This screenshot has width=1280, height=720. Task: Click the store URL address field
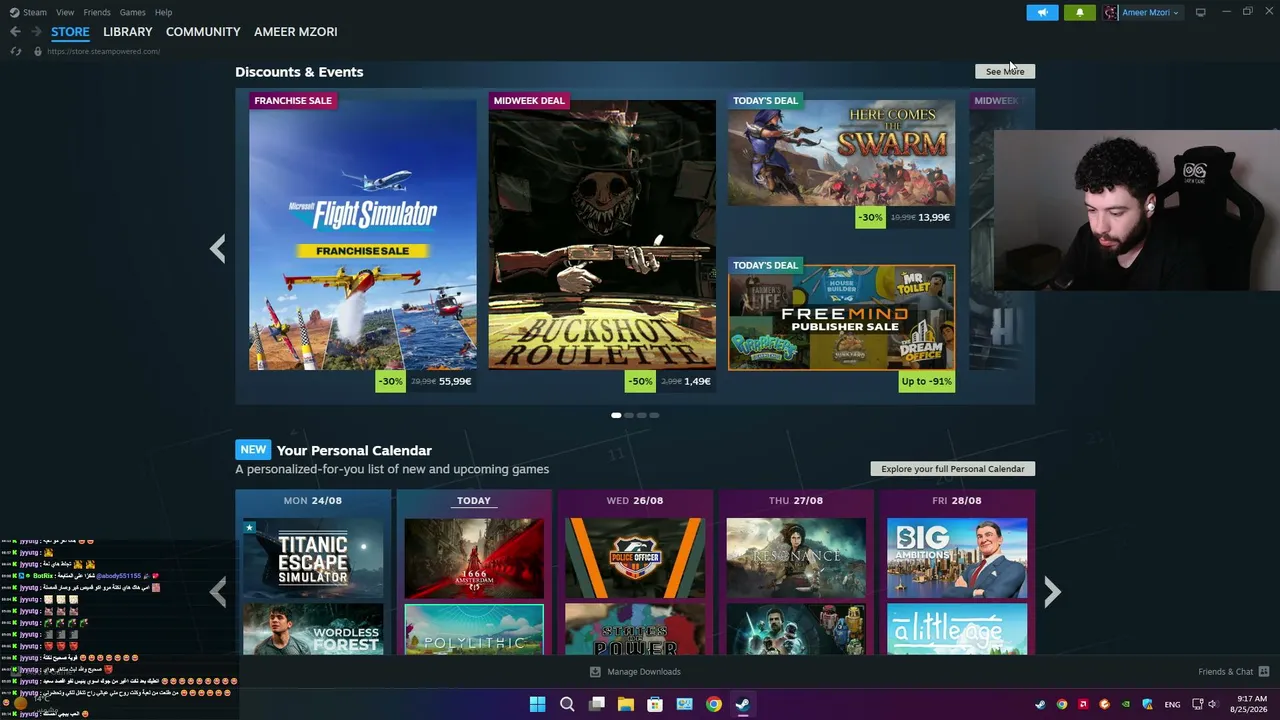(x=103, y=51)
